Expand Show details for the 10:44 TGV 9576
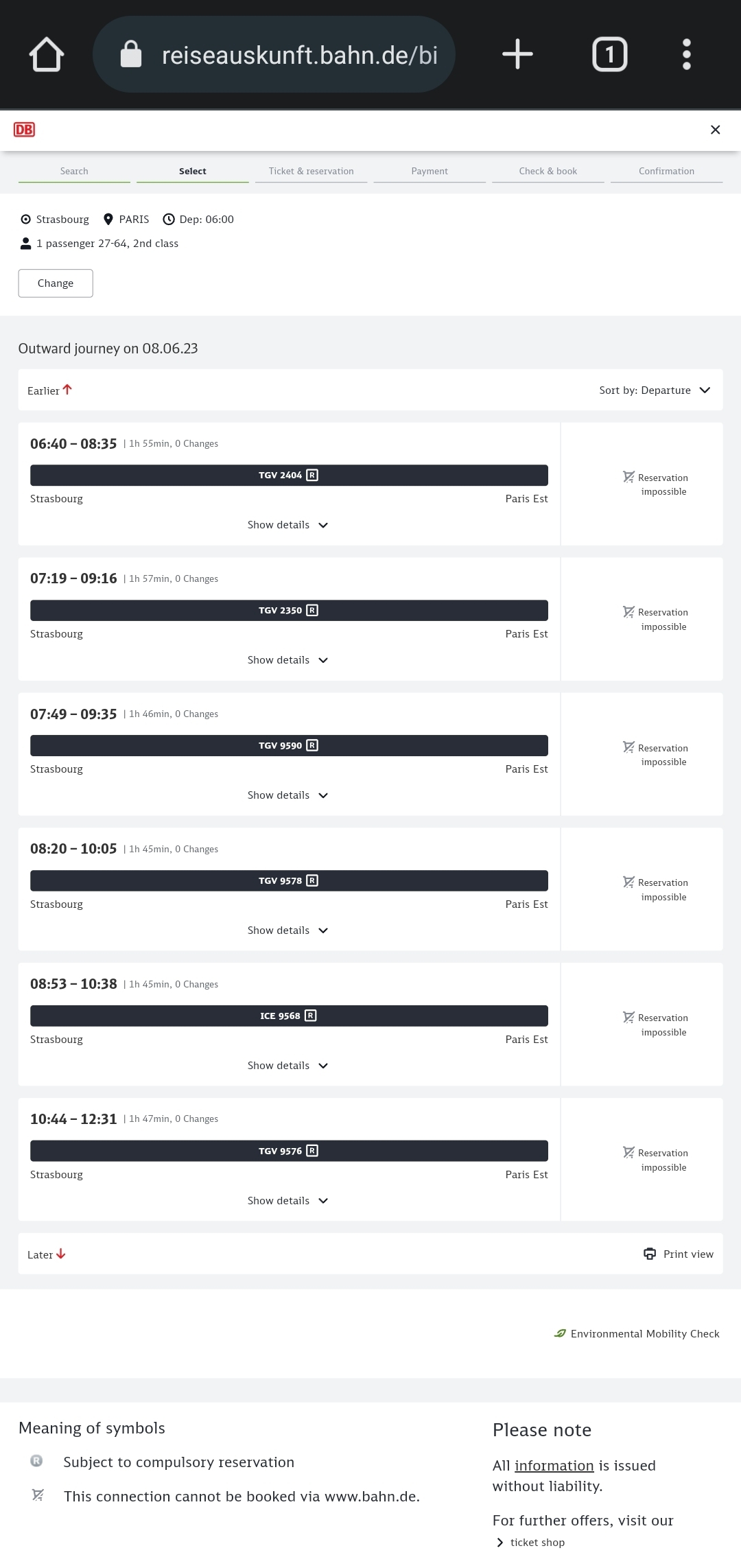 288,1201
